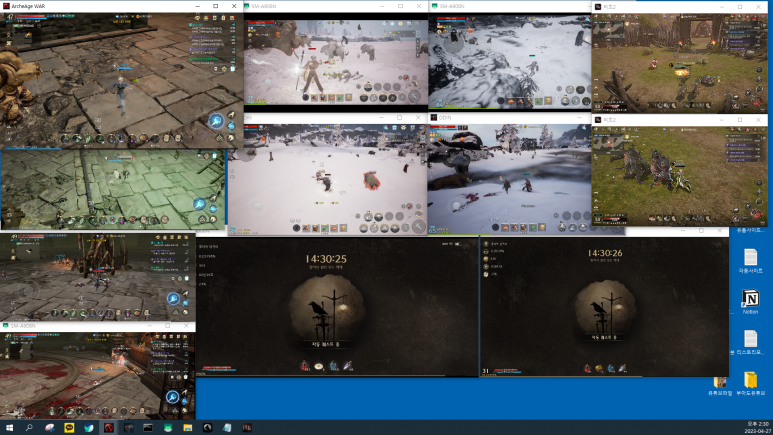Click the black round taskbar icon
Screen dimensions: 773x435
[x=208, y=428]
